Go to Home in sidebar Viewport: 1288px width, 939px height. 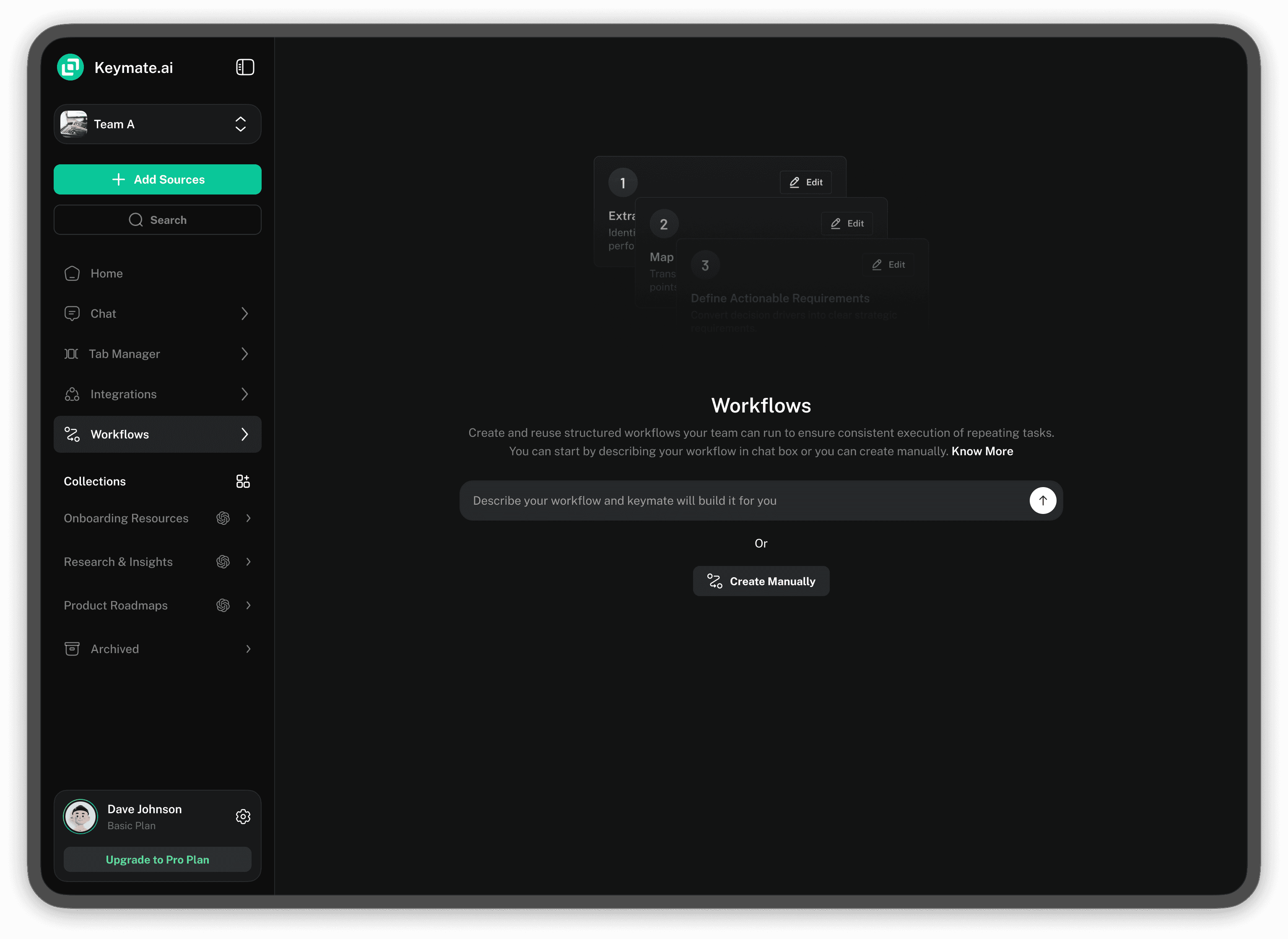(x=106, y=273)
